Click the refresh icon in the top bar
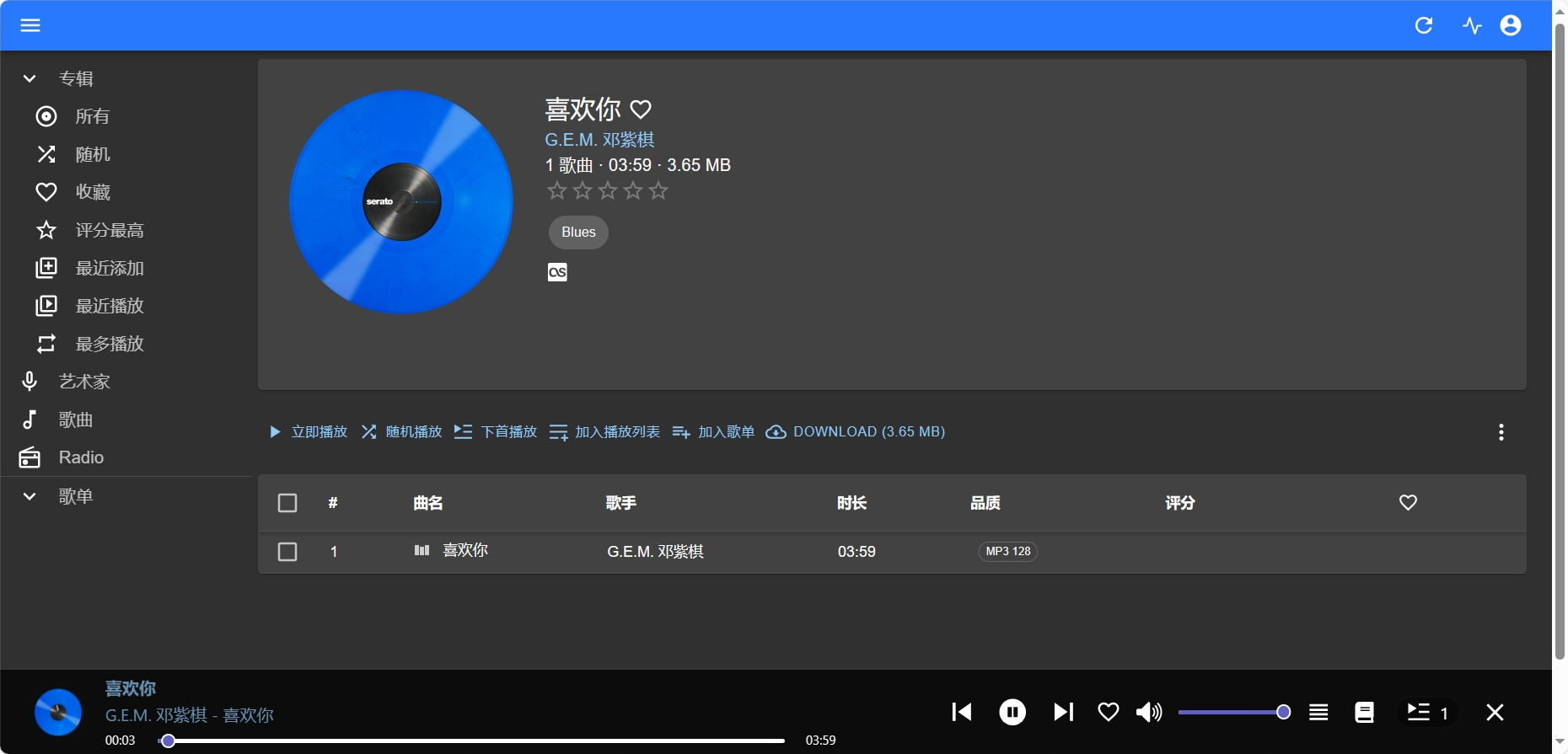Image resolution: width=1568 pixels, height=754 pixels. pos(1424,25)
